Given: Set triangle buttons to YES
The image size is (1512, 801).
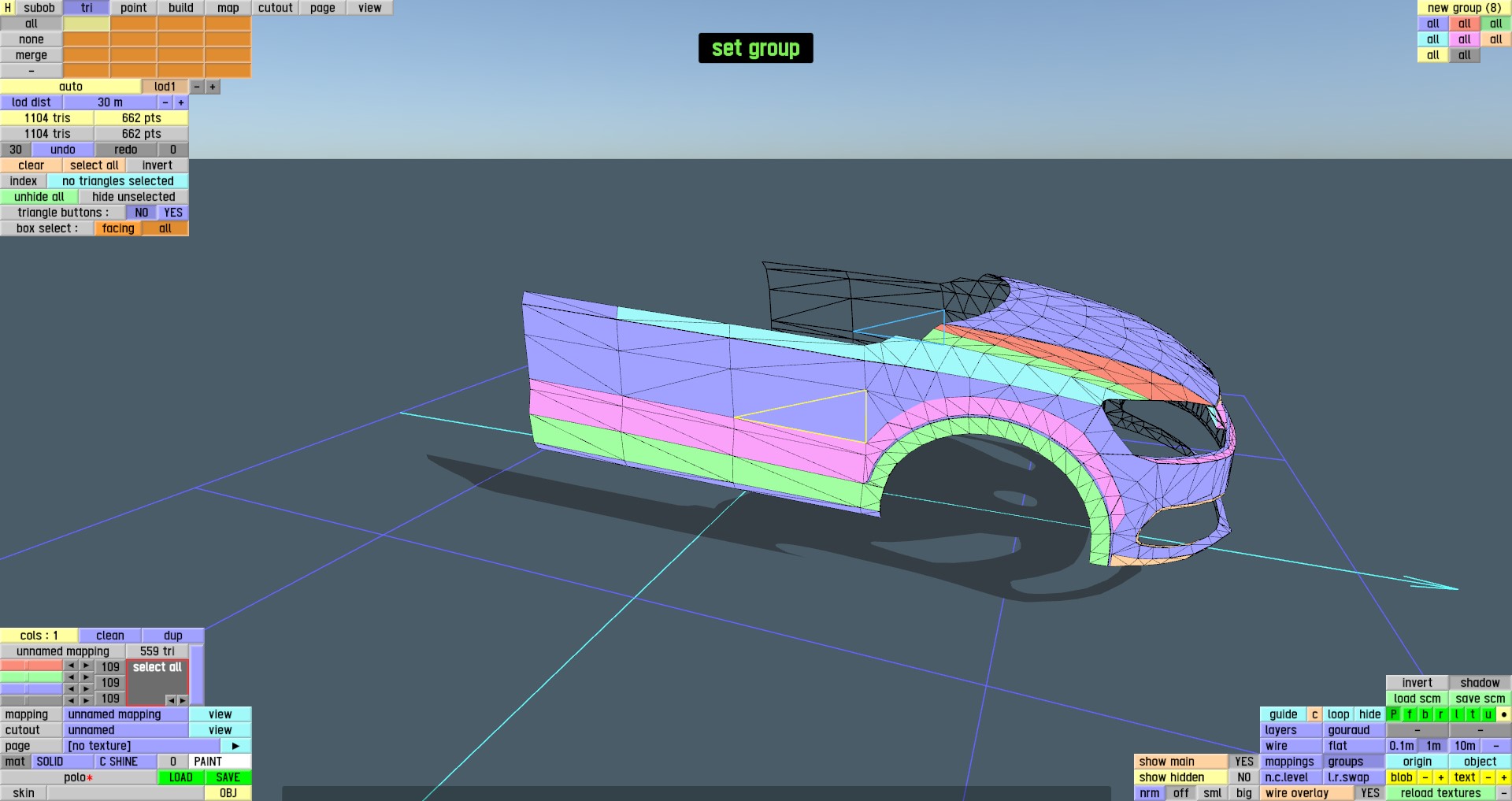Looking at the screenshot, I should pyautogui.click(x=173, y=213).
